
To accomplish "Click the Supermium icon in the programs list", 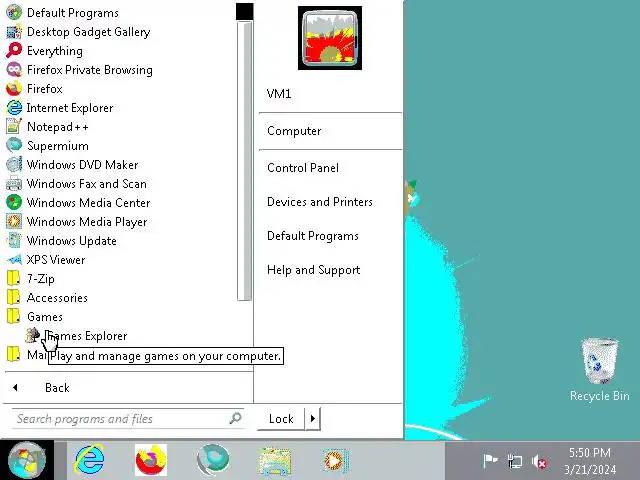I will coord(14,146).
